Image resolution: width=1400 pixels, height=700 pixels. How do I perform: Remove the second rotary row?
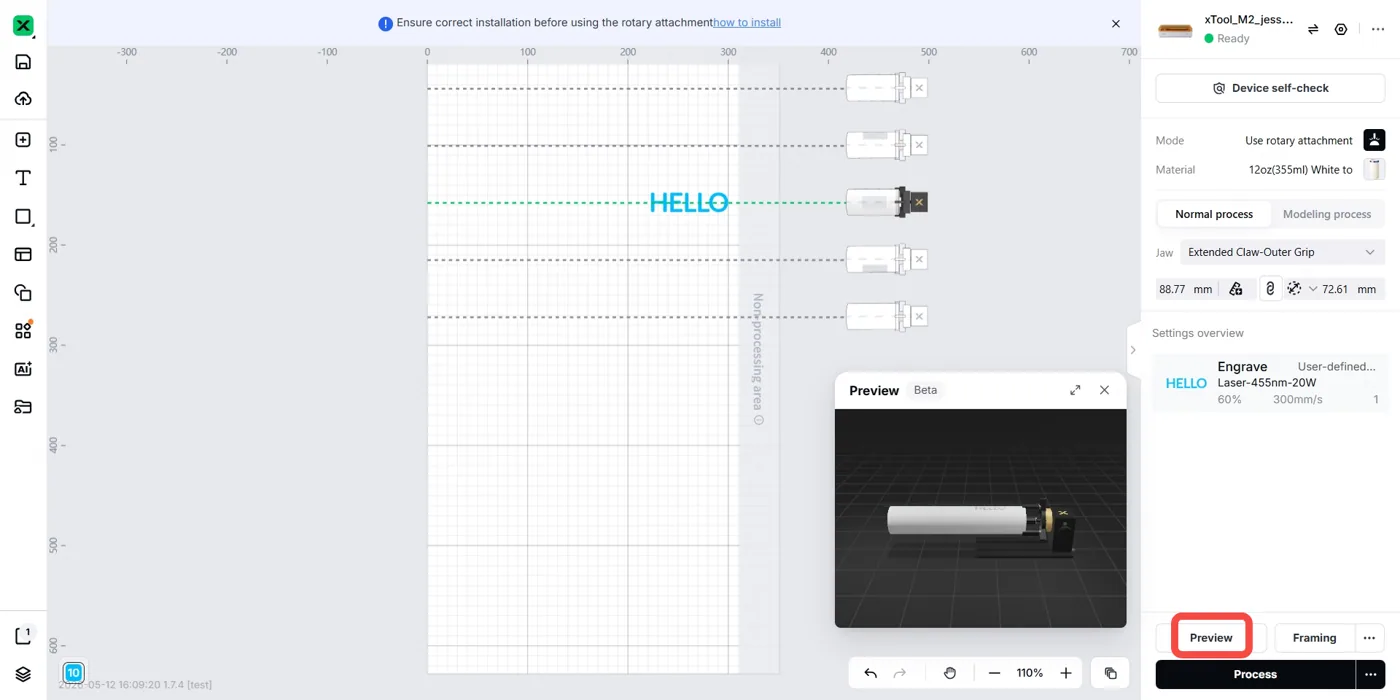click(919, 145)
